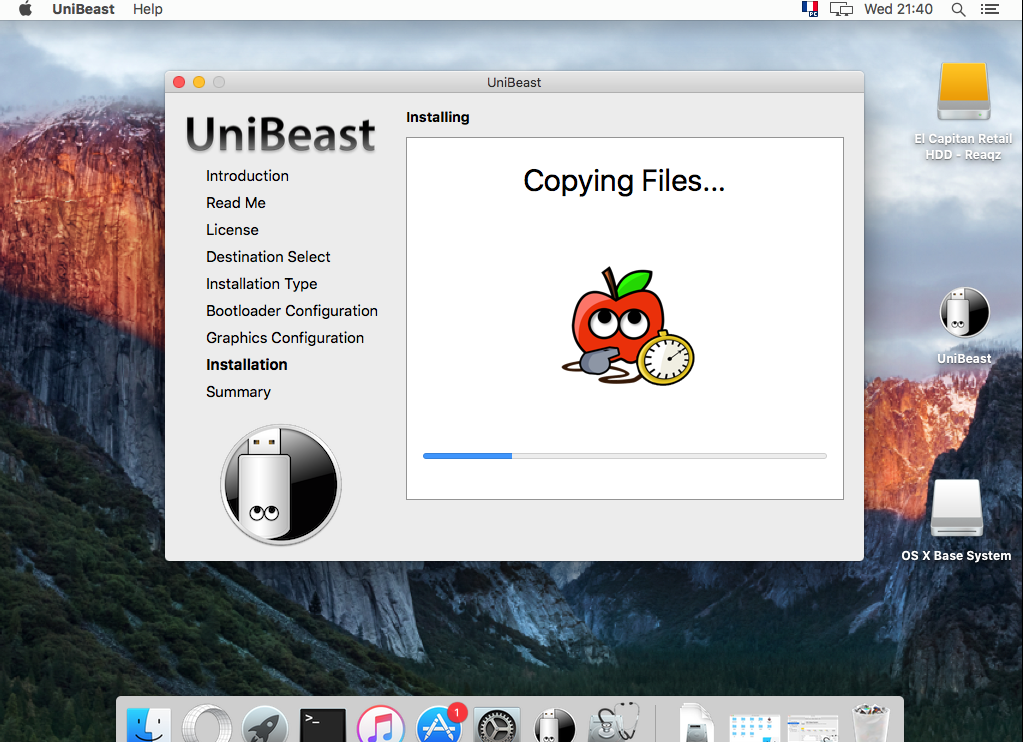1023x742 pixels.
Task: Open the App Store dock icon
Action: (x=438, y=724)
